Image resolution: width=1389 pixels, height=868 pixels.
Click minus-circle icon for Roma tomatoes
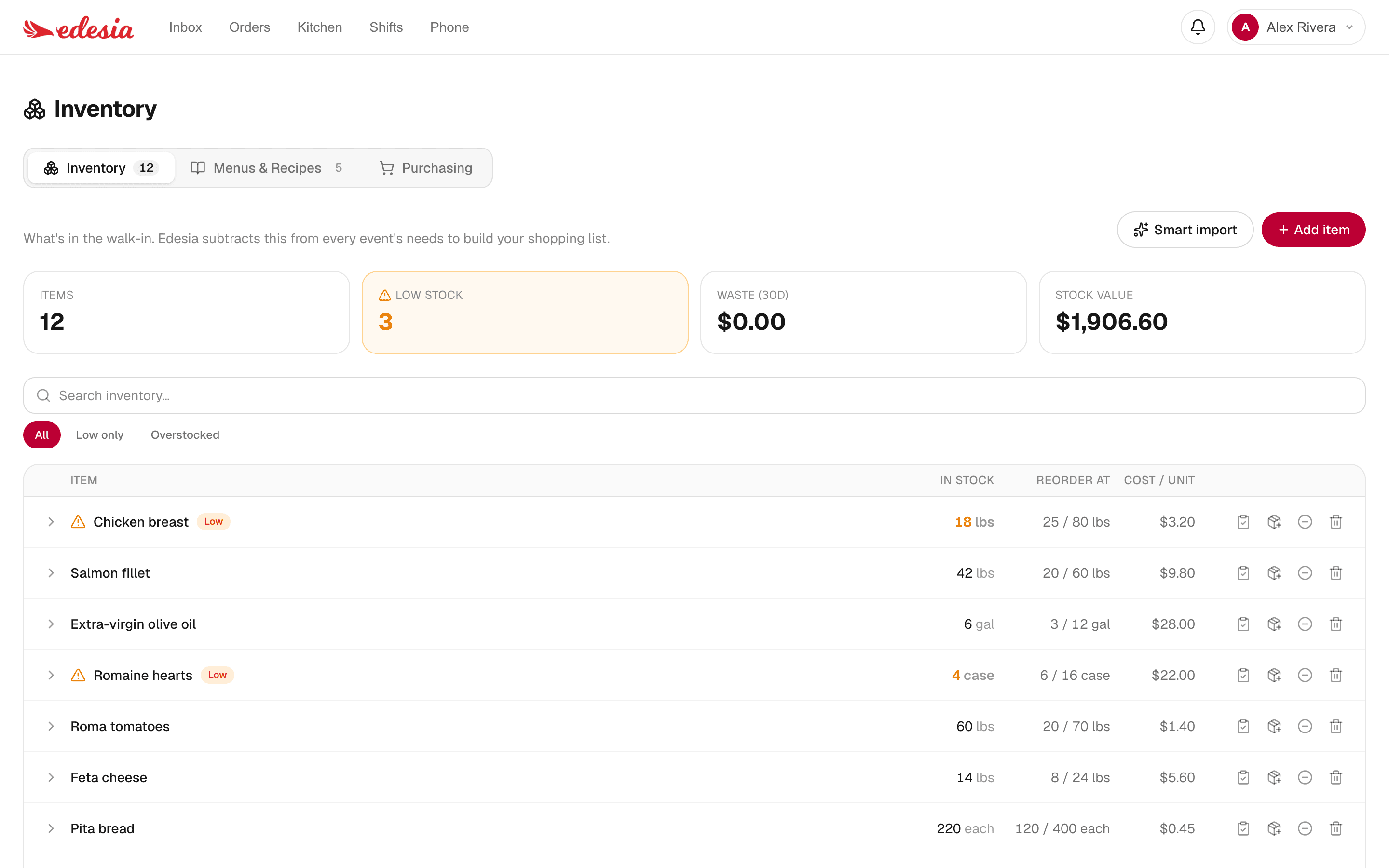click(1305, 726)
